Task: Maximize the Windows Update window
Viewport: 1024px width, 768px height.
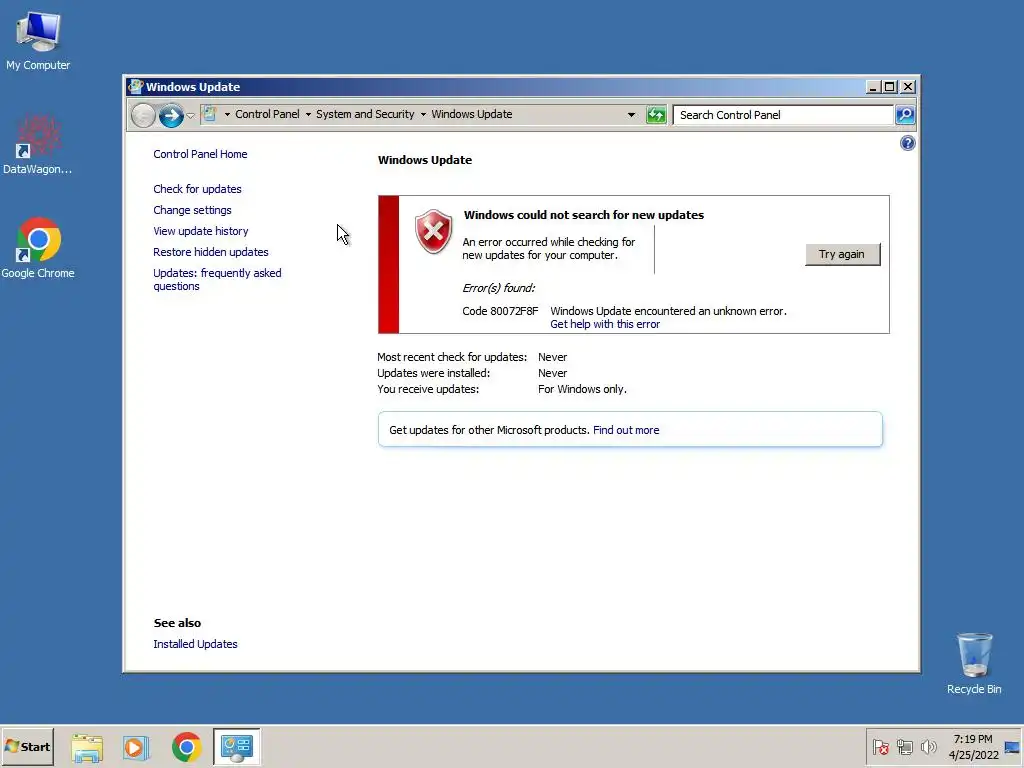Action: coord(889,87)
